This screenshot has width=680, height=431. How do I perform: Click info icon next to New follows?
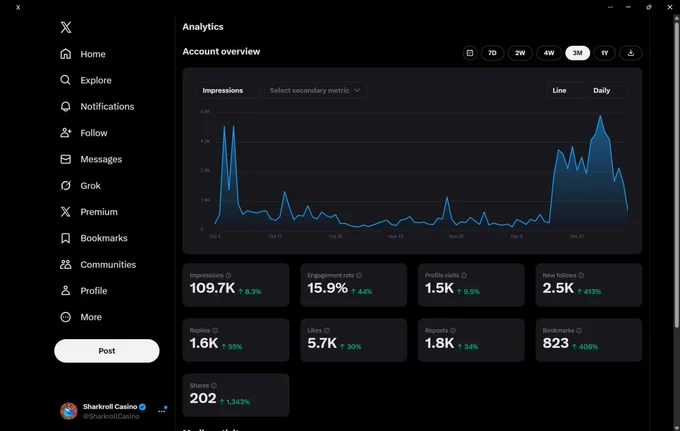tap(581, 275)
